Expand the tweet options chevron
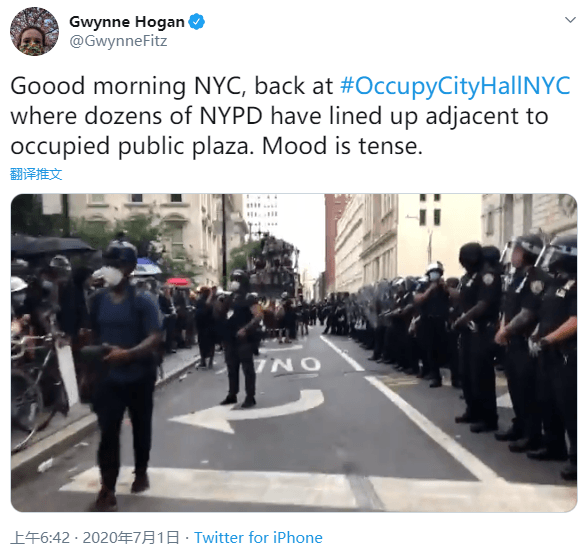The height and width of the screenshot is (554, 587). coord(570,19)
